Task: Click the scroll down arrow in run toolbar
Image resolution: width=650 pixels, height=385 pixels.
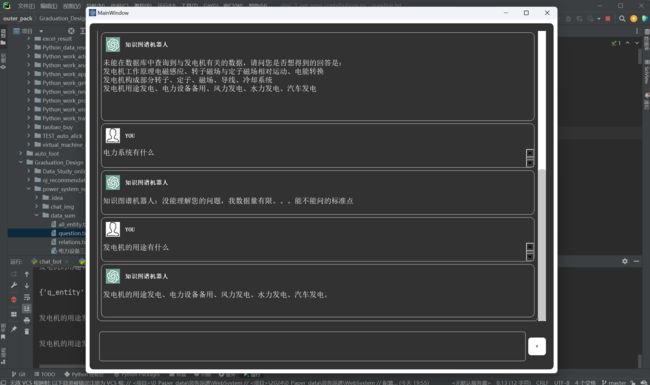Action: click(x=27, y=285)
